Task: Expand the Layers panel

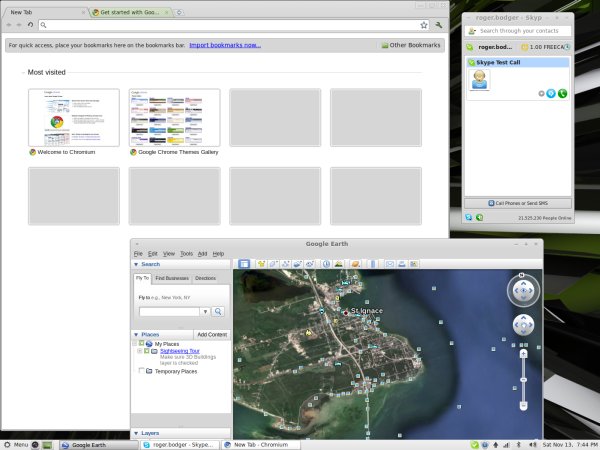Action: 136,433
